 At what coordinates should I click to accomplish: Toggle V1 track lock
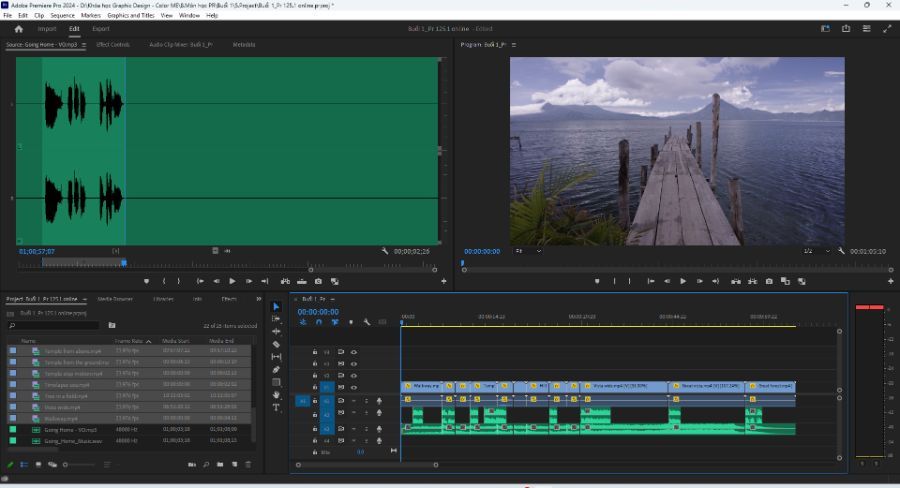[x=315, y=388]
